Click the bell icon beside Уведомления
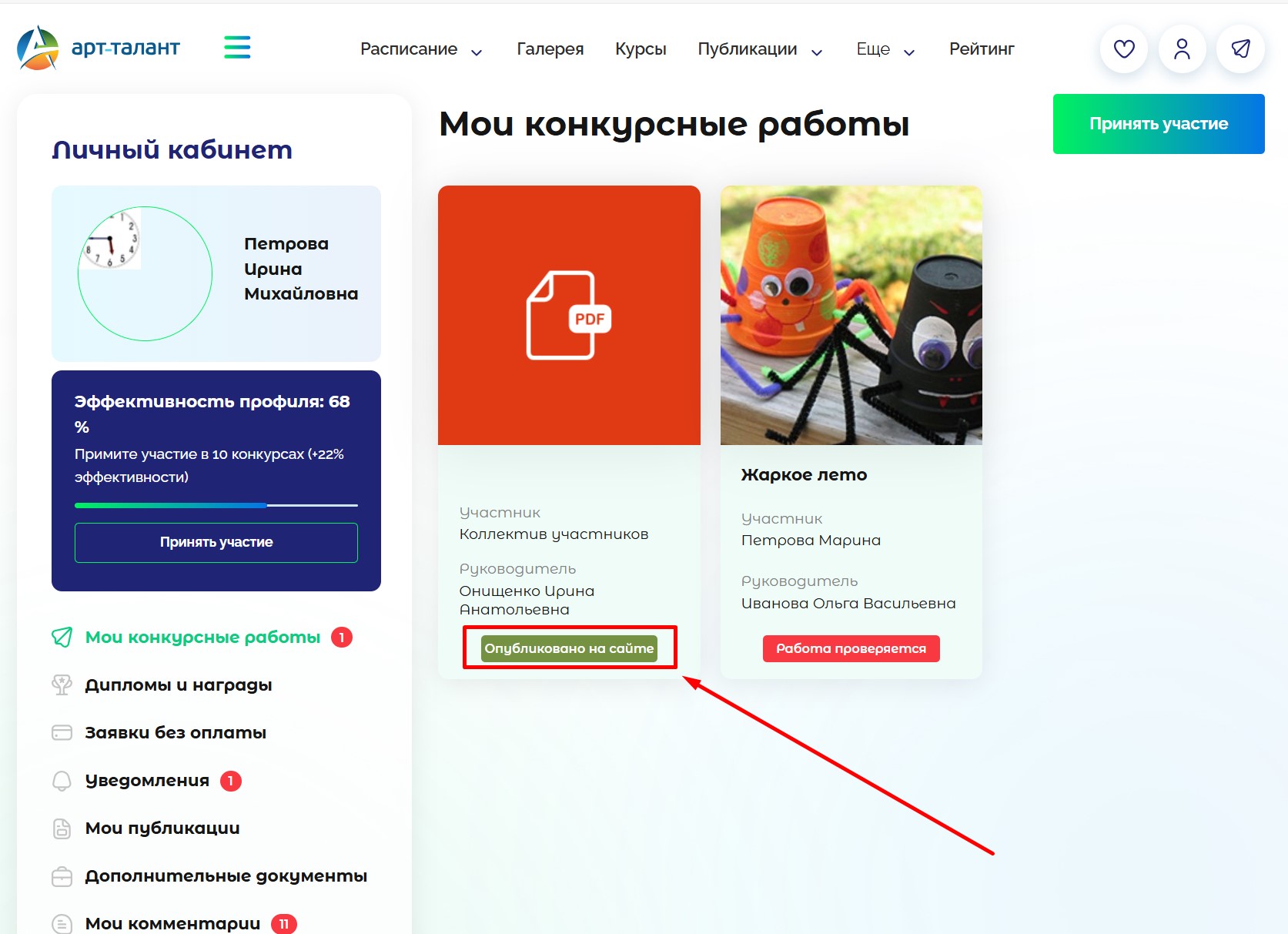Viewport: 1288px width, 934px height. (x=62, y=781)
